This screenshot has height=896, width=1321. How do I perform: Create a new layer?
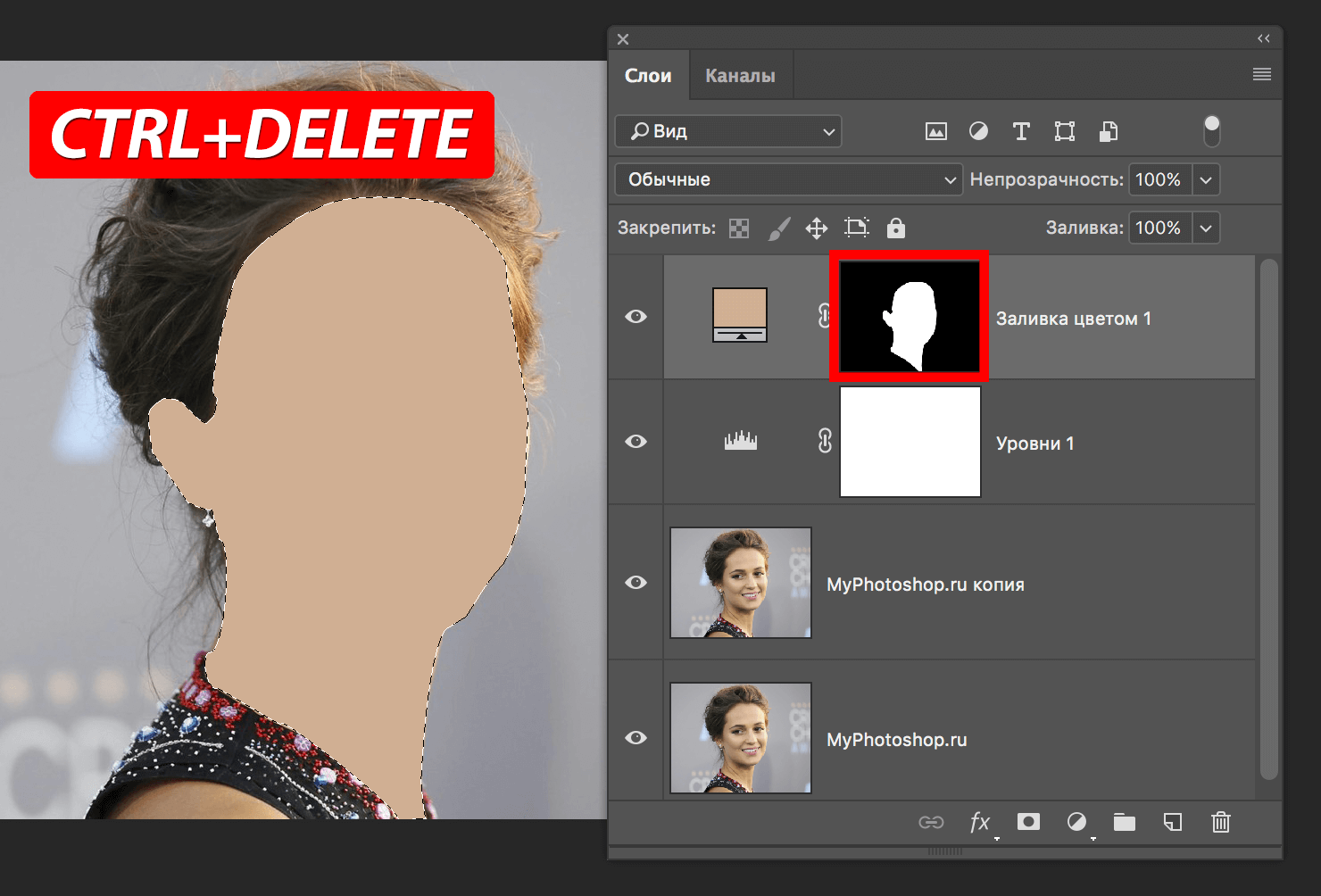1173,822
